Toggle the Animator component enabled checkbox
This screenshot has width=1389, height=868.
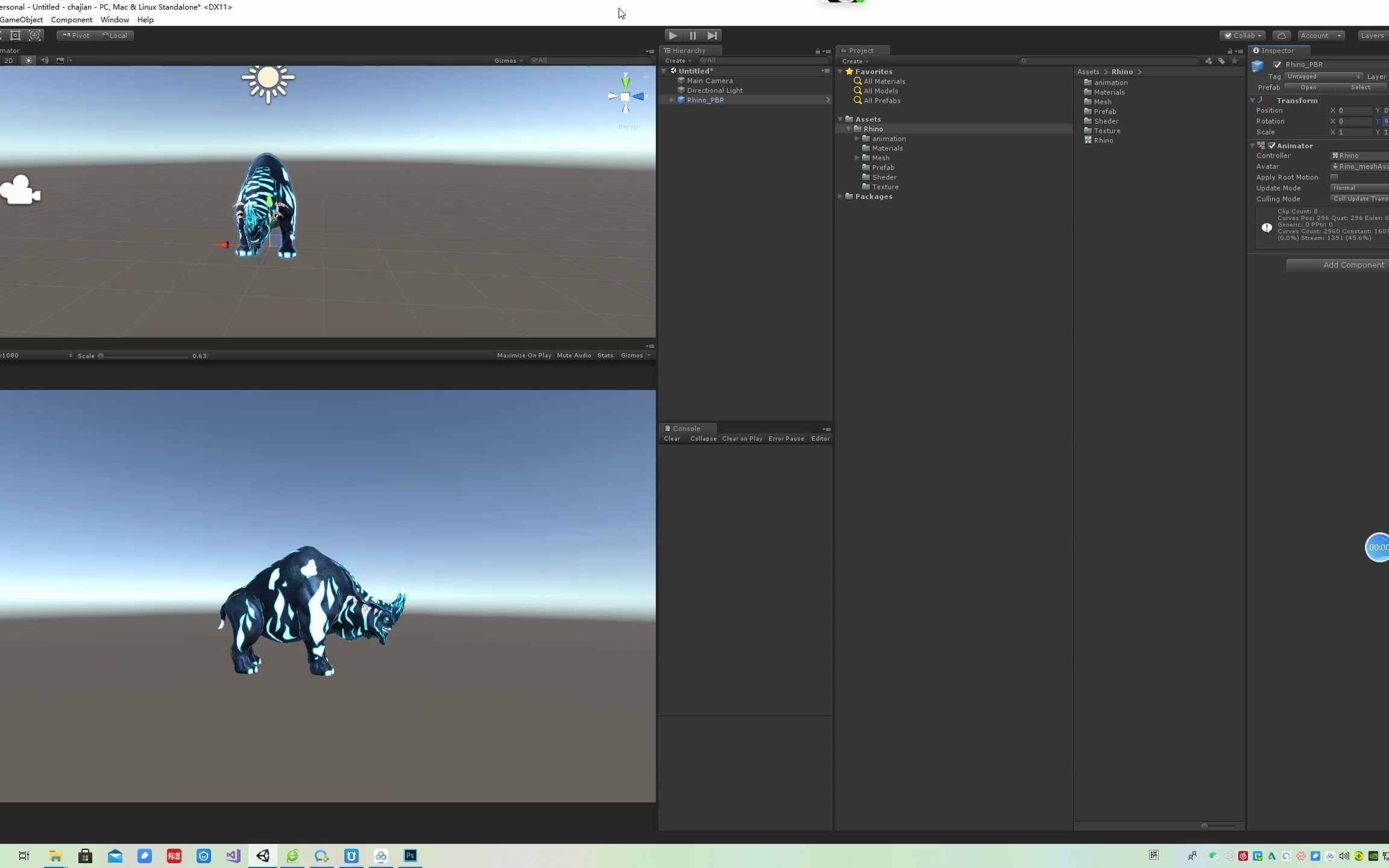(1272, 145)
